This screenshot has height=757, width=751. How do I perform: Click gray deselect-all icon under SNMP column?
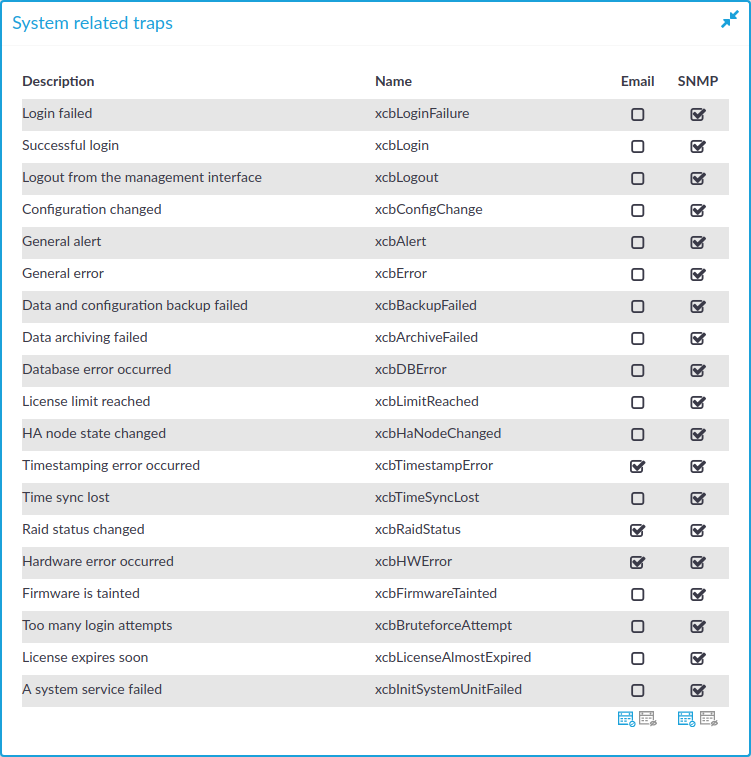pos(709,719)
